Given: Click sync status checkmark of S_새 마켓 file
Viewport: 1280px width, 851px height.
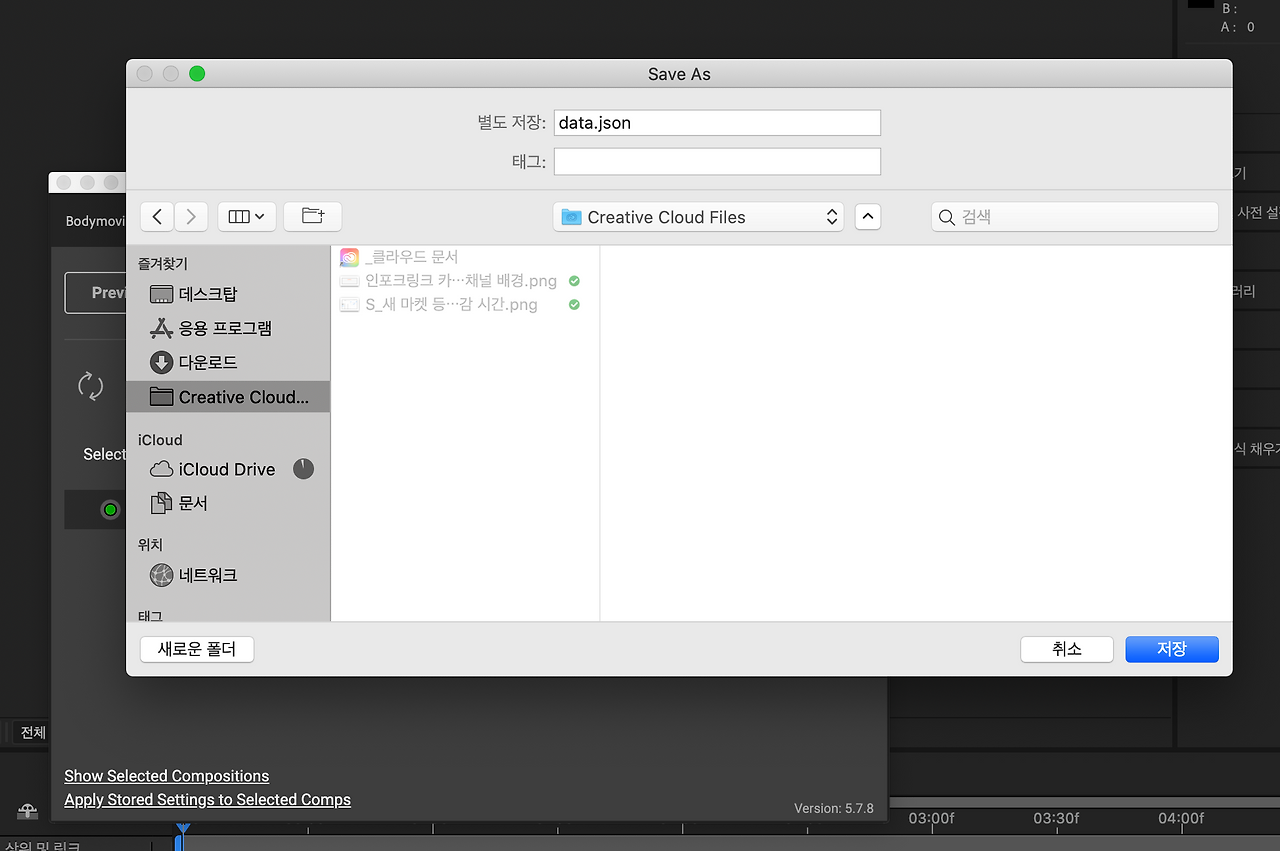Looking at the screenshot, I should [574, 305].
